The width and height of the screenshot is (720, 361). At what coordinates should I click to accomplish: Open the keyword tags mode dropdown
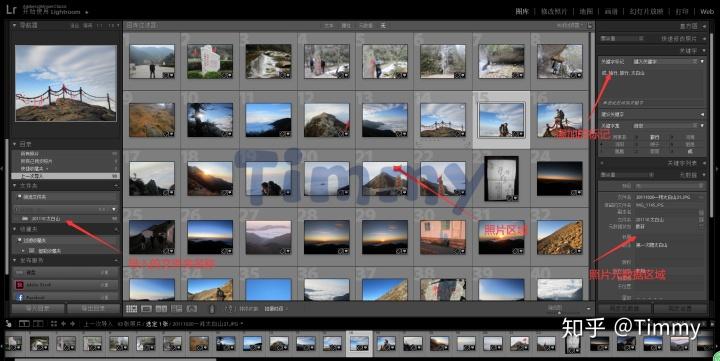pos(664,61)
